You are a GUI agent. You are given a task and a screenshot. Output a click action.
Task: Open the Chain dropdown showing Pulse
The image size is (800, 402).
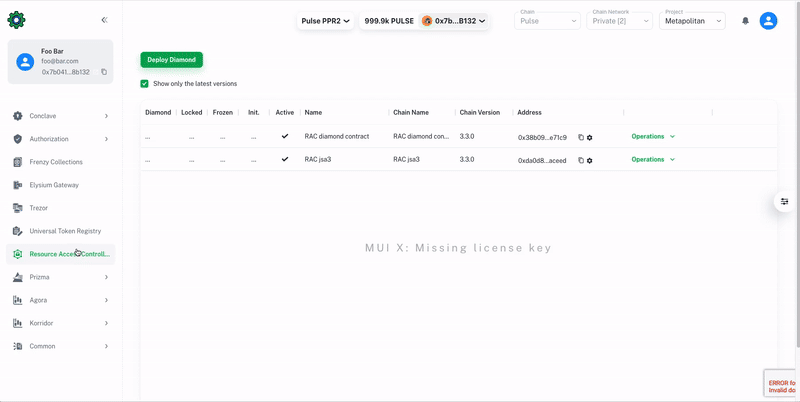547,21
